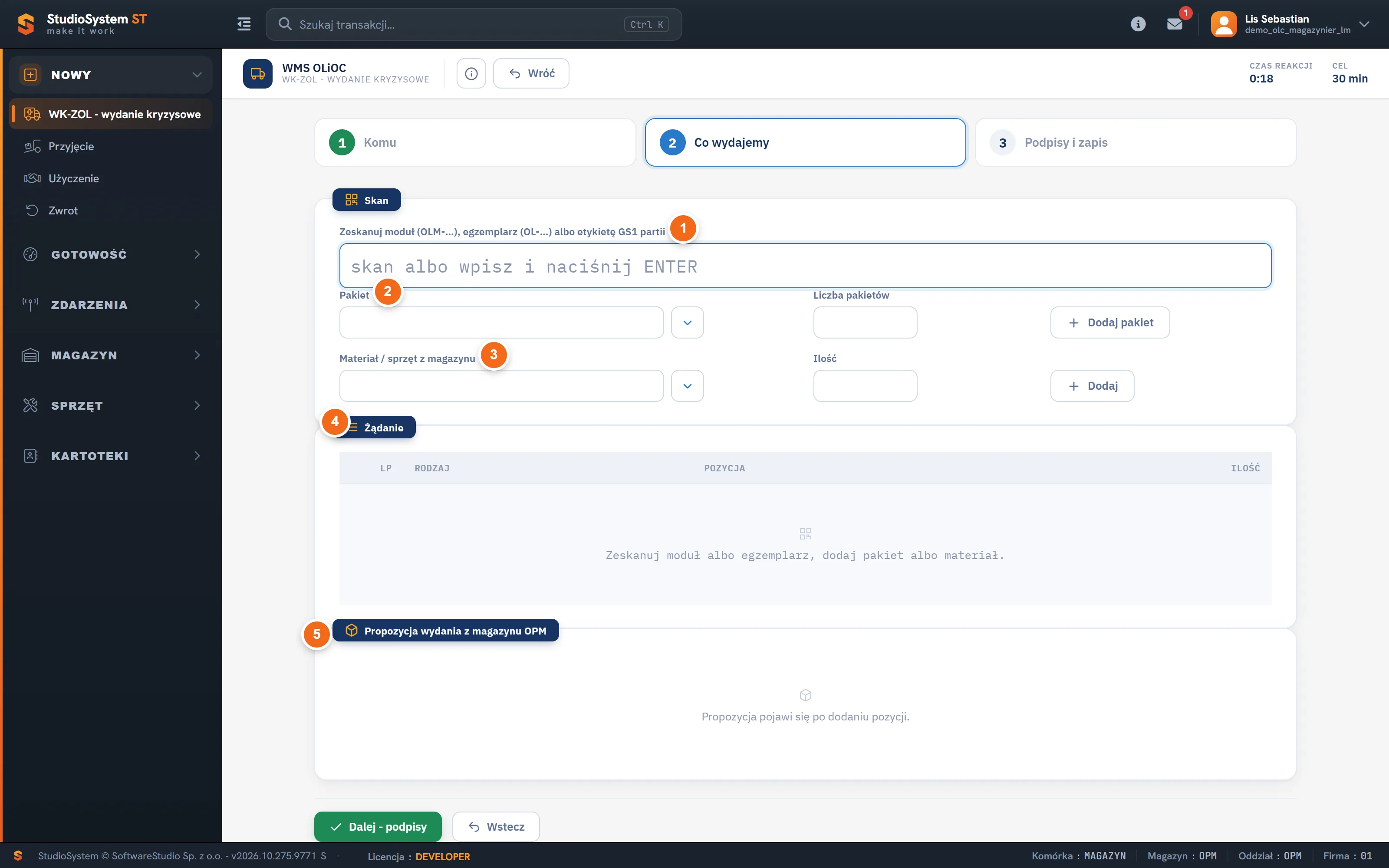The width and height of the screenshot is (1389, 868).
Task: Open the Materiał / sprzęt dropdown arrow
Action: (687, 386)
